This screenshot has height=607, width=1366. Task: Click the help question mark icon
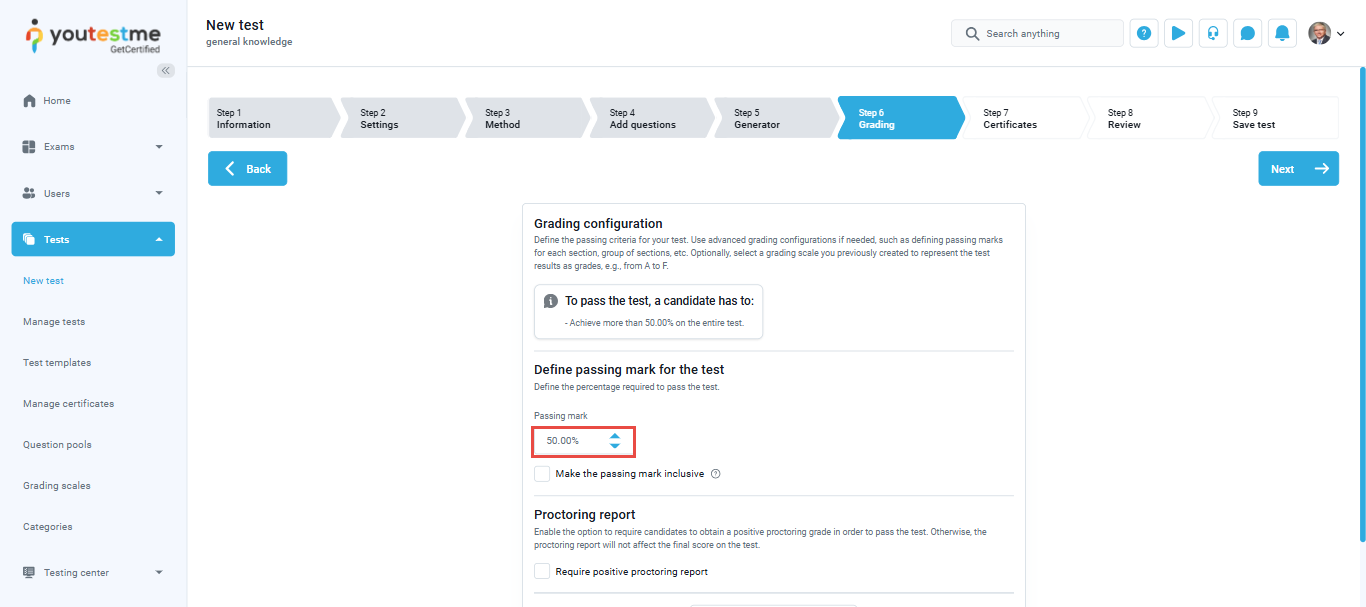1144,33
